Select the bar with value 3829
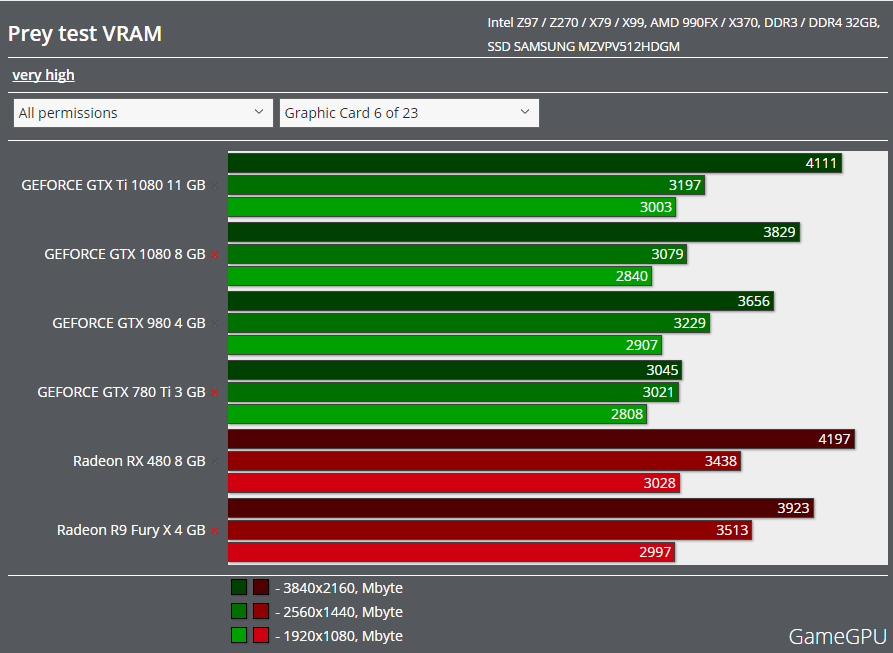The height and width of the screenshot is (653, 893). (514, 232)
